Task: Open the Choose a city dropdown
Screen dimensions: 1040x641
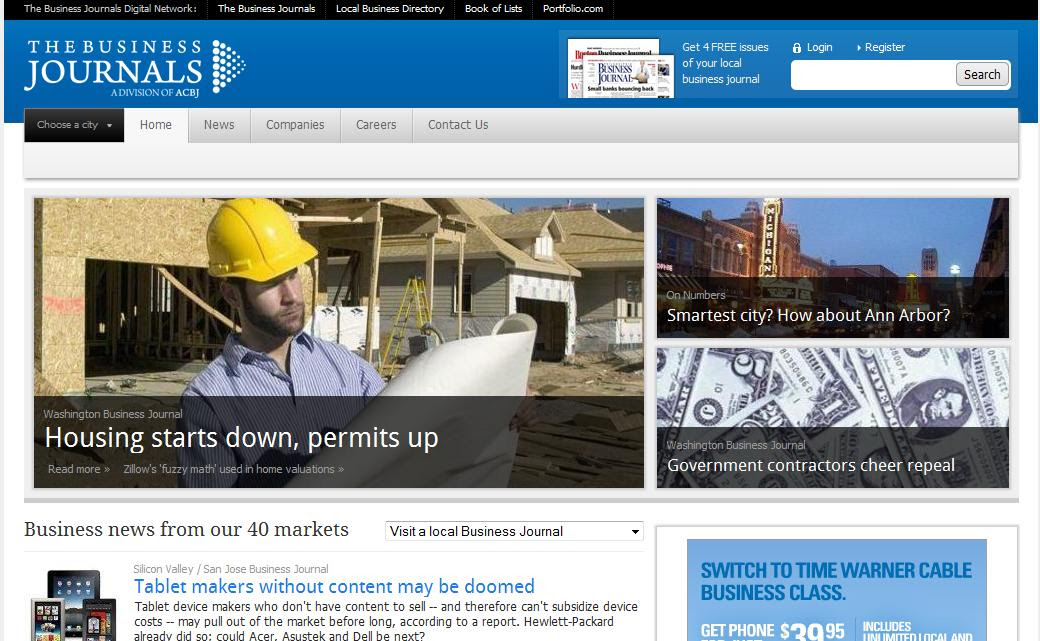Action: pyautogui.click(x=74, y=125)
